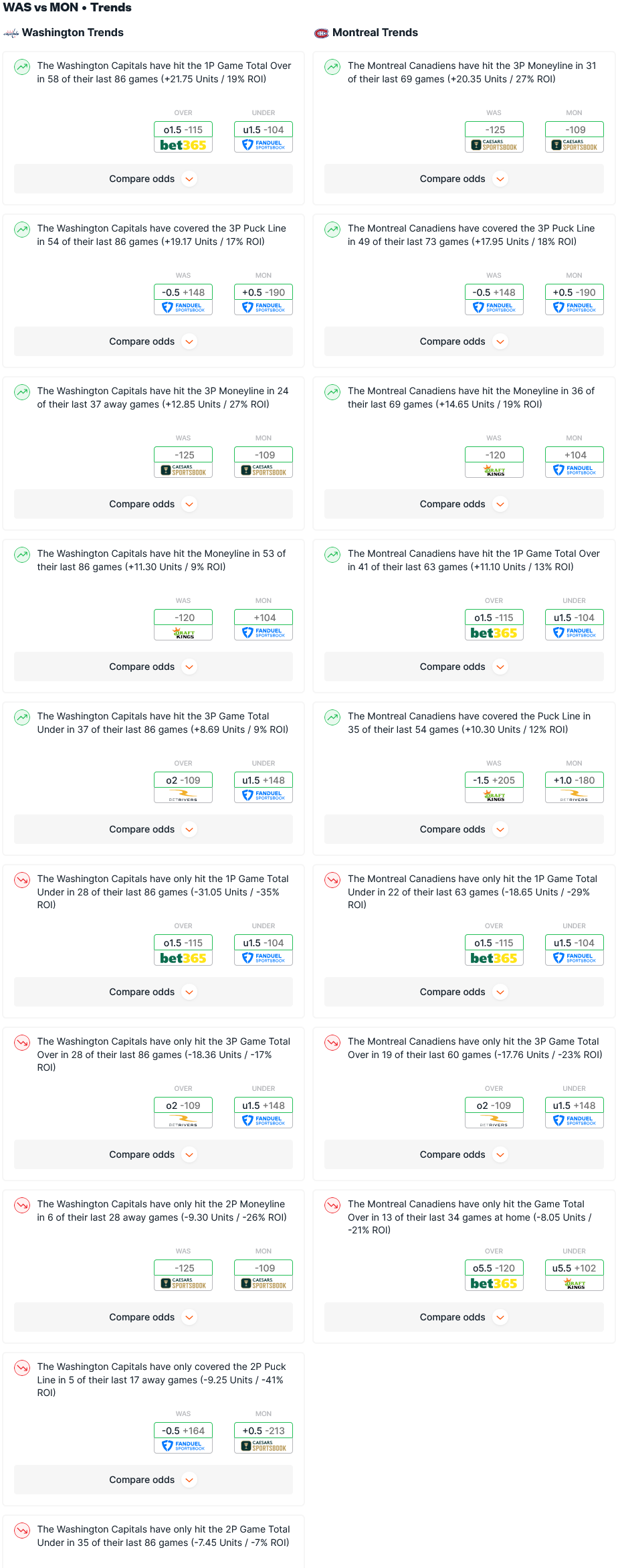Viewport: 618px width, 1568px height.
Task: Click FanDuel u5.5... DraftKings u5.5 +102 under odds
Action: [574, 1275]
